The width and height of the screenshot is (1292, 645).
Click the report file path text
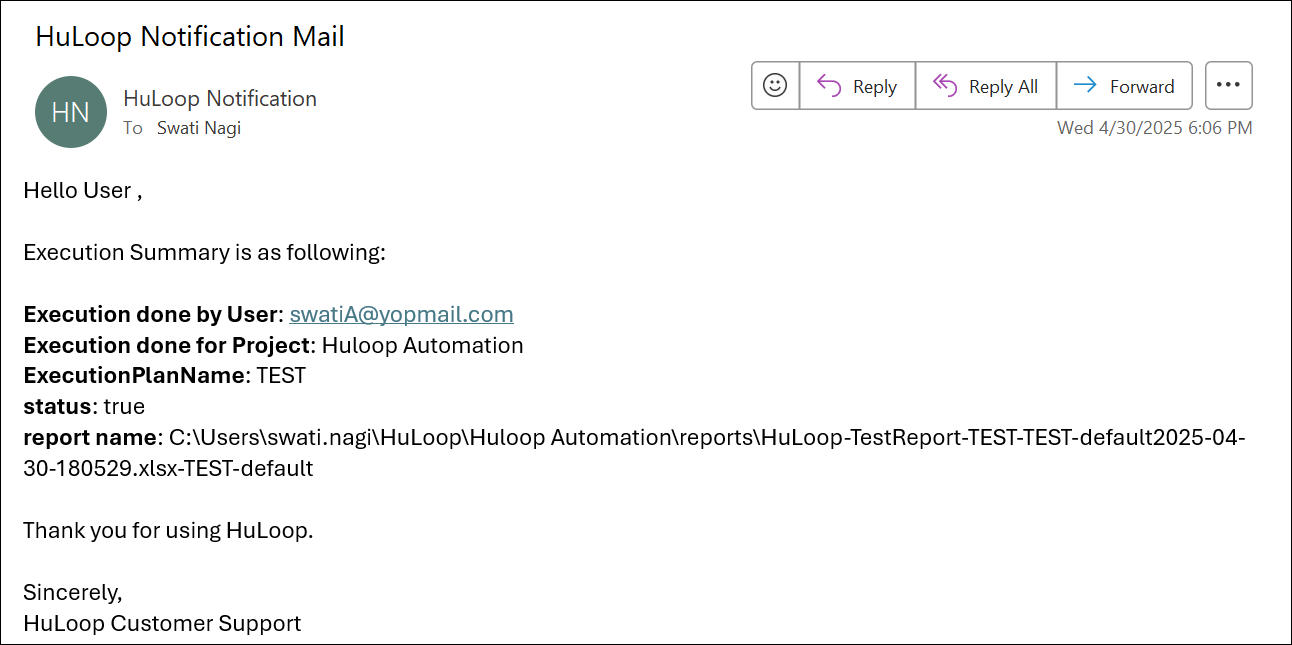[700, 438]
